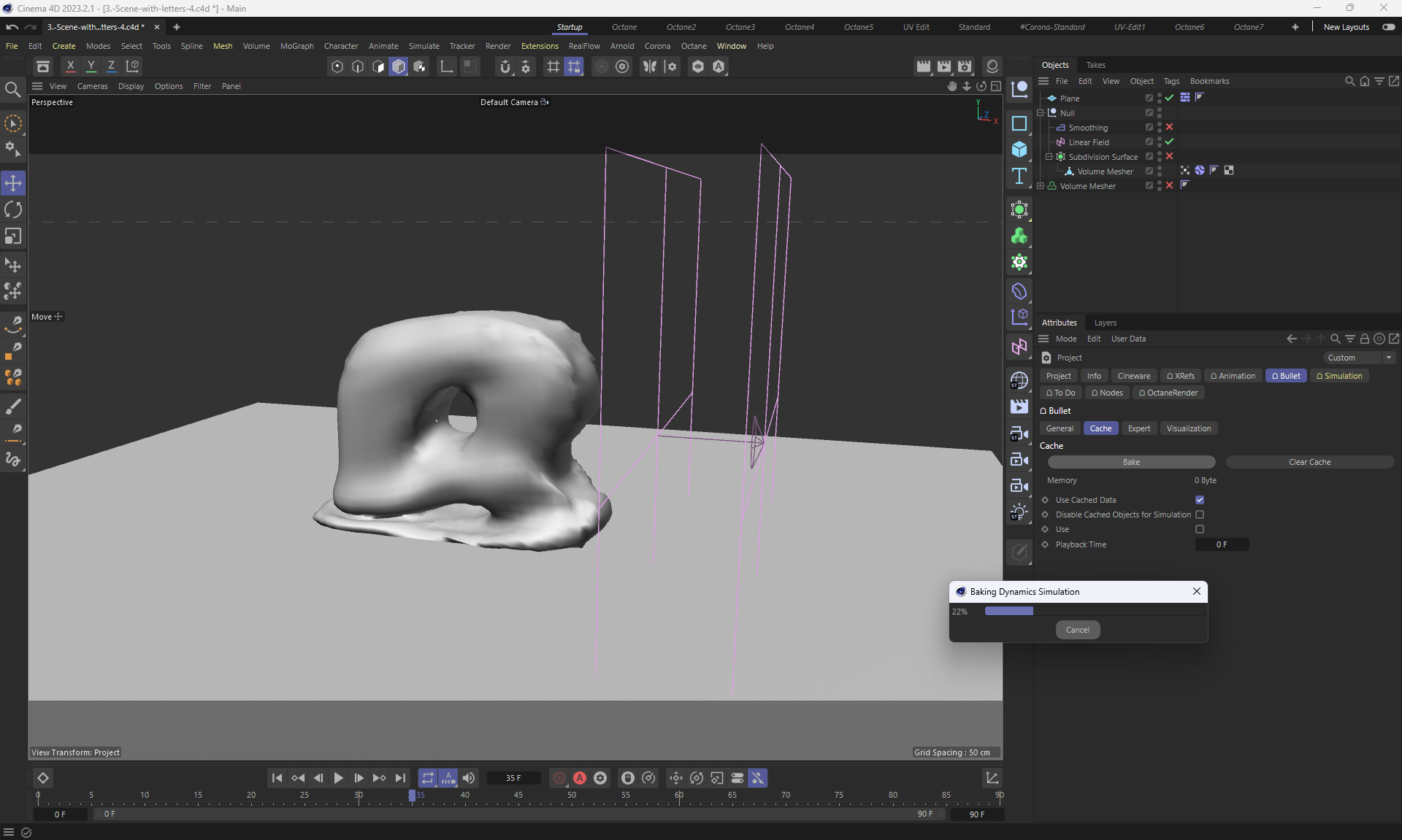
Task: Select the Rotate tool in left toolbar
Action: pos(13,210)
